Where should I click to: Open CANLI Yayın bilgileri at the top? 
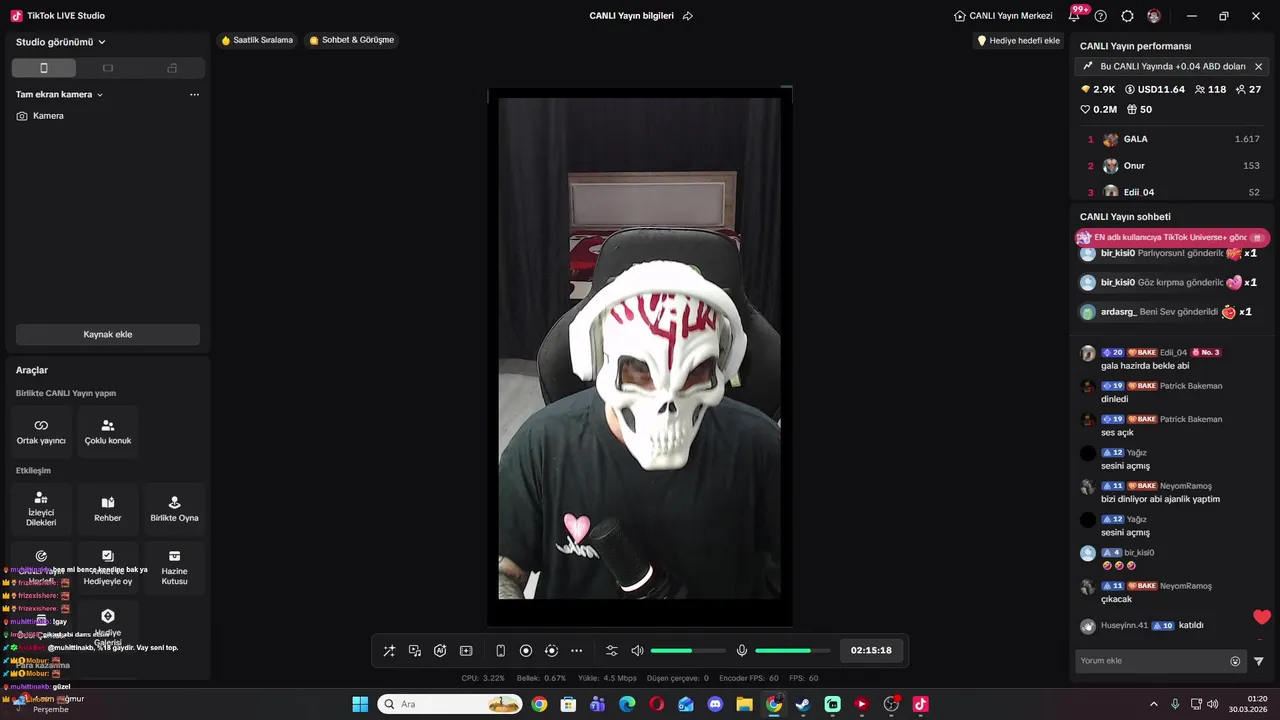point(631,16)
